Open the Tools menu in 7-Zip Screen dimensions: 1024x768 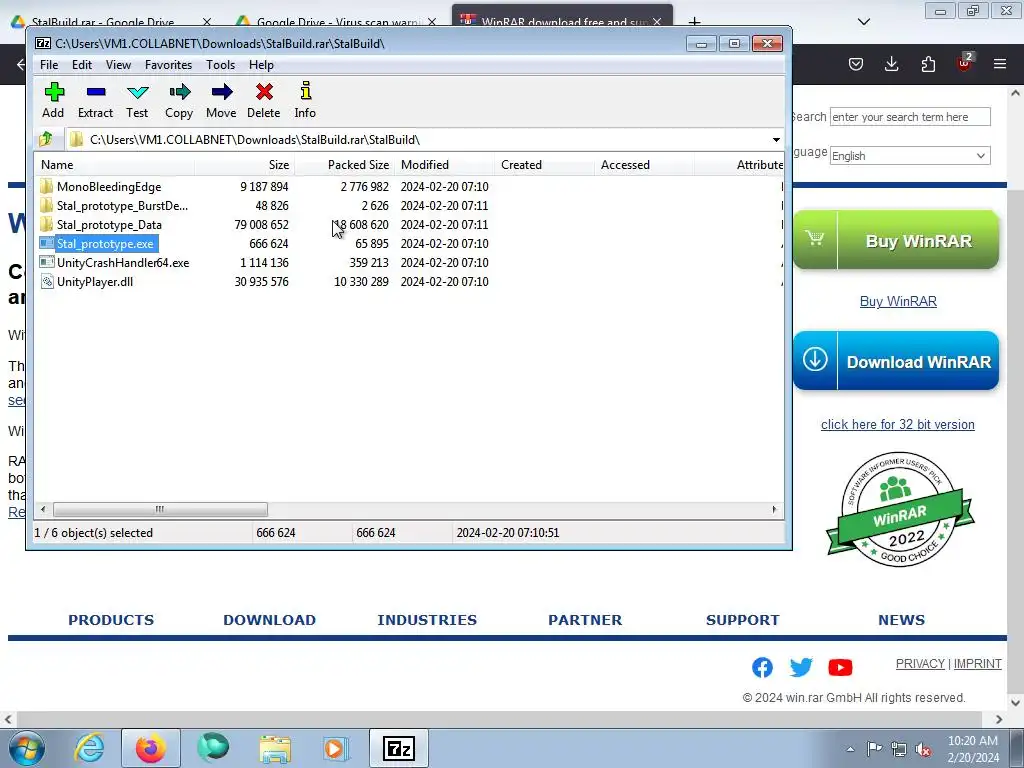220,65
